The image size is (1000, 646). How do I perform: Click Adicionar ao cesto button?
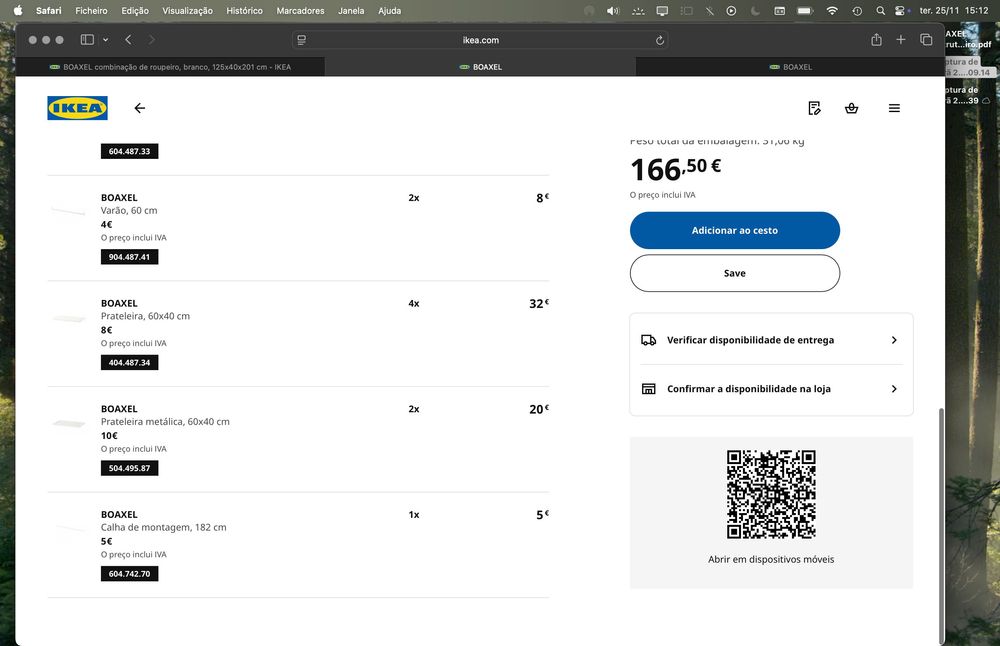[x=735, y=230]
